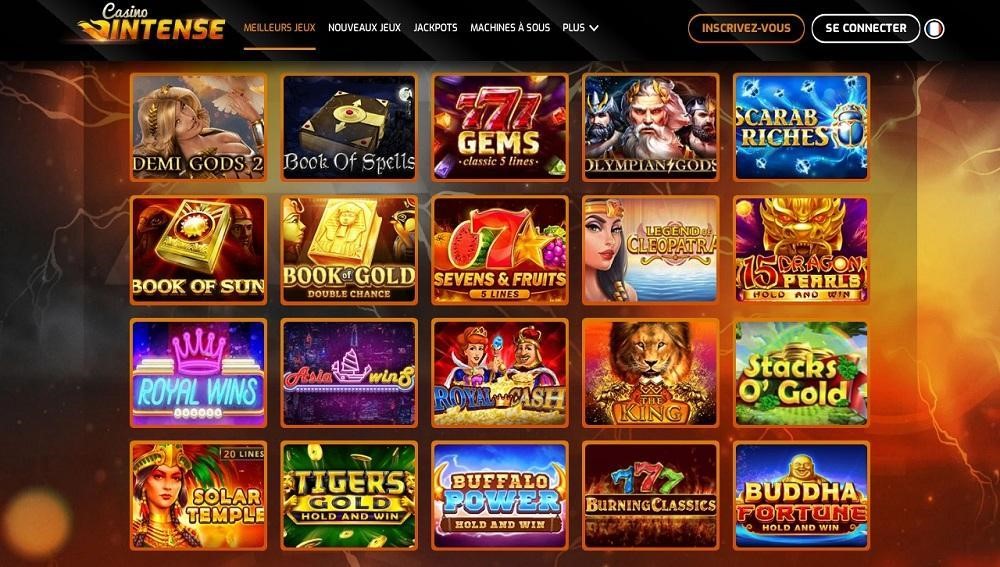Open Buddha Fortune Hold and Win
This screenshot has height=567, width=1000.
click(x=801, y=496)
